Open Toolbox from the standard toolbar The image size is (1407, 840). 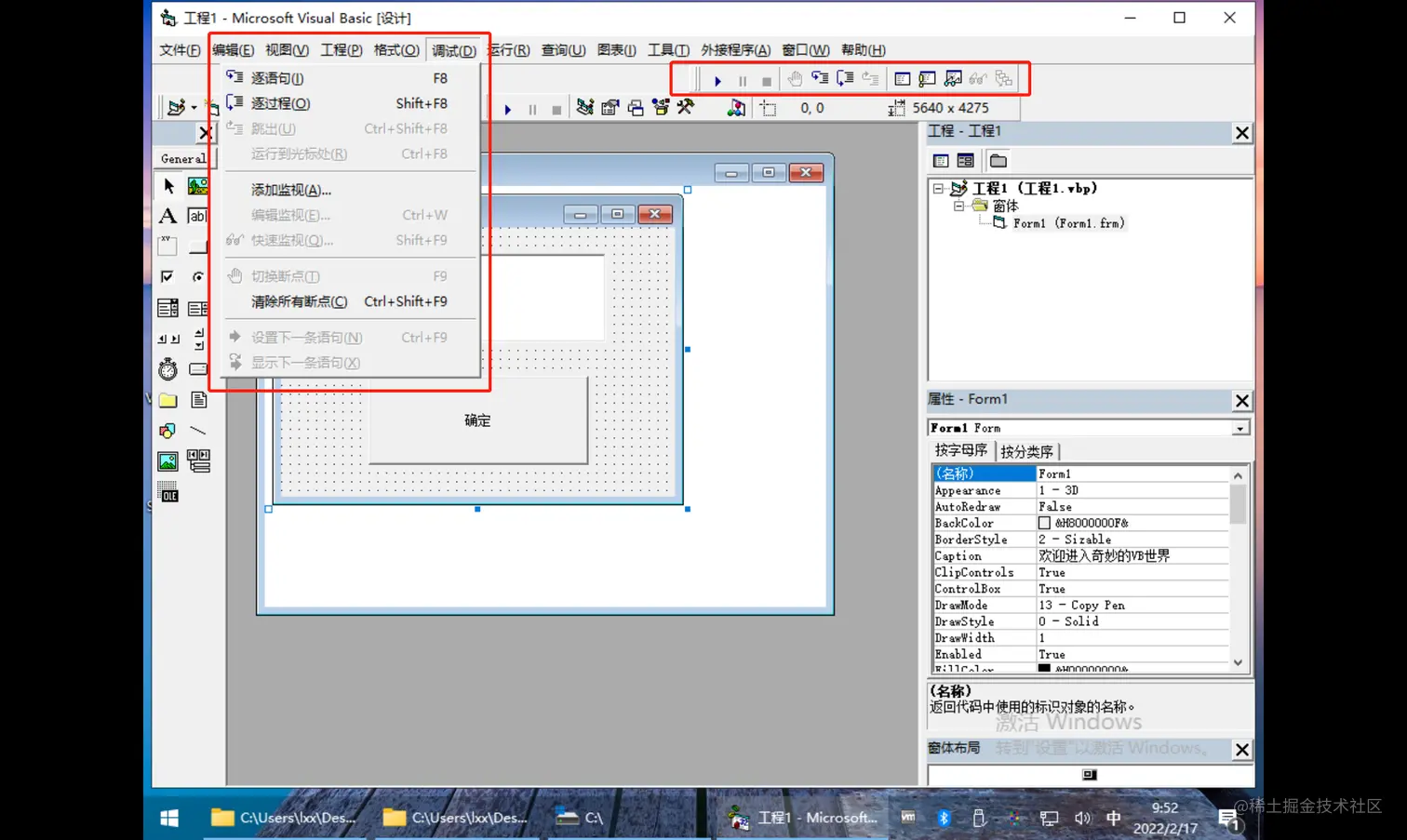pos(686,108)
